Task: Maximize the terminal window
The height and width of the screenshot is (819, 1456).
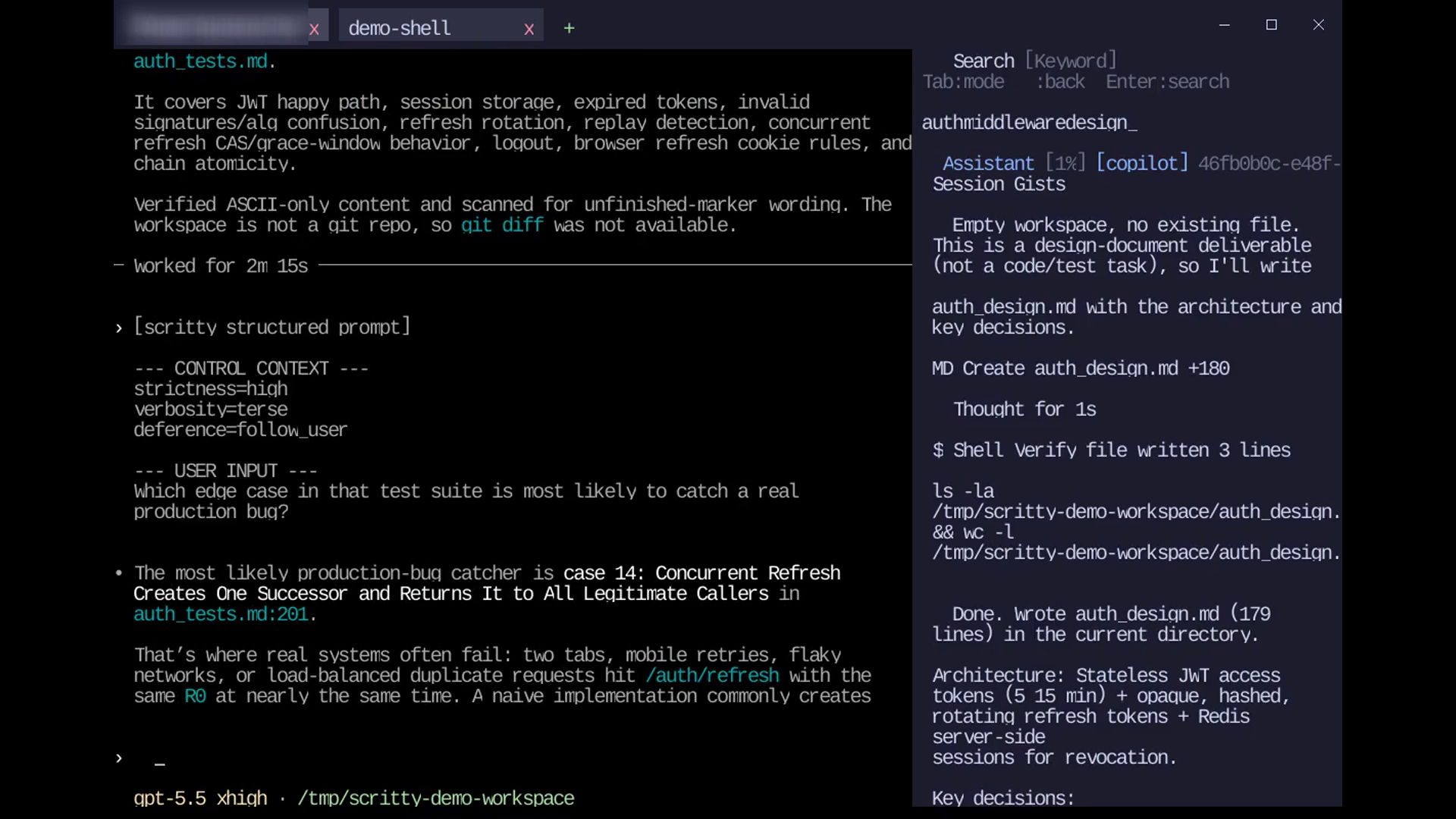Action: click(1272, 25)
